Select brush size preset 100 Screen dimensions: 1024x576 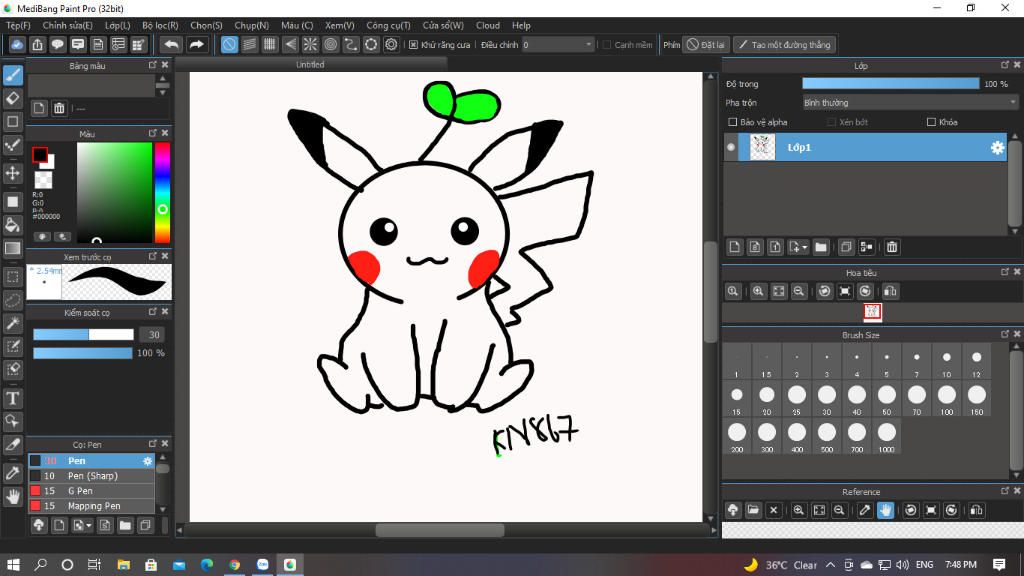click(946, 398)
